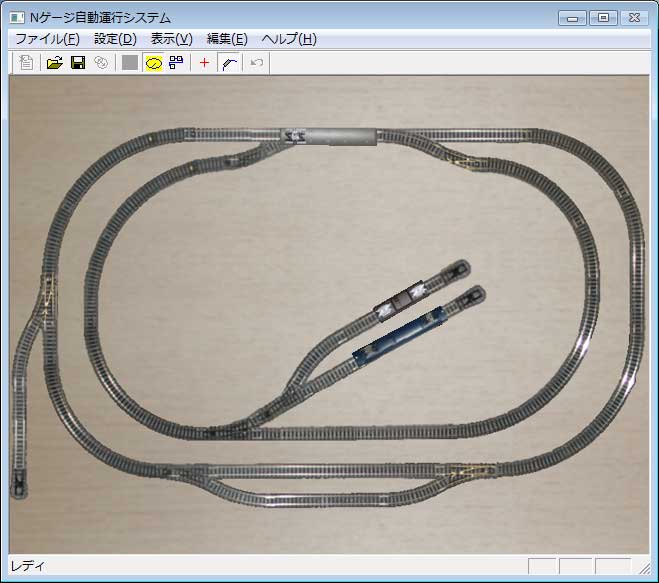Open a layout file via folder icon
659x583 pixels.
pyautogui.click(x=54, y=63)
